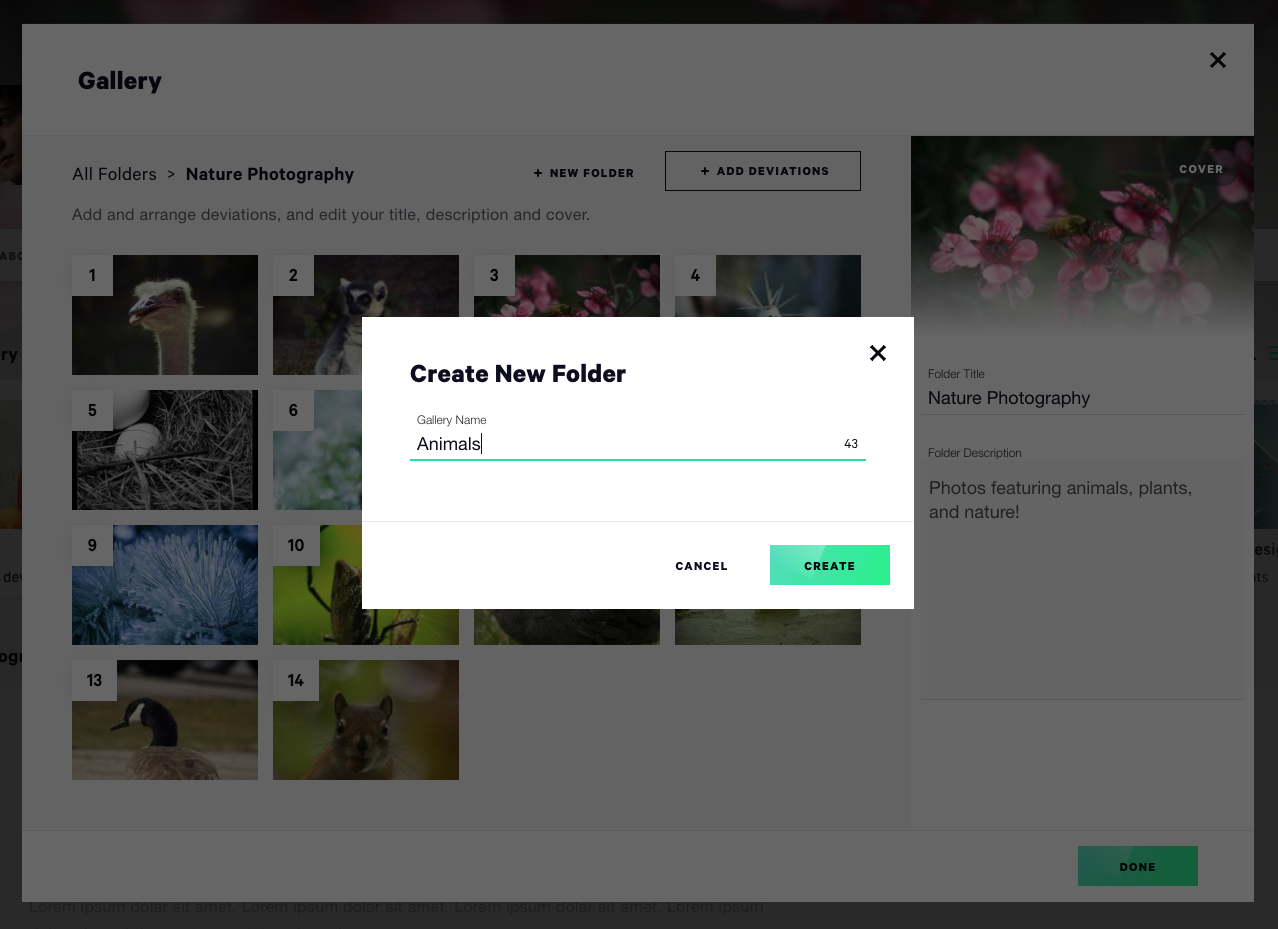Click the Create New Folder heading

point(518,374)
